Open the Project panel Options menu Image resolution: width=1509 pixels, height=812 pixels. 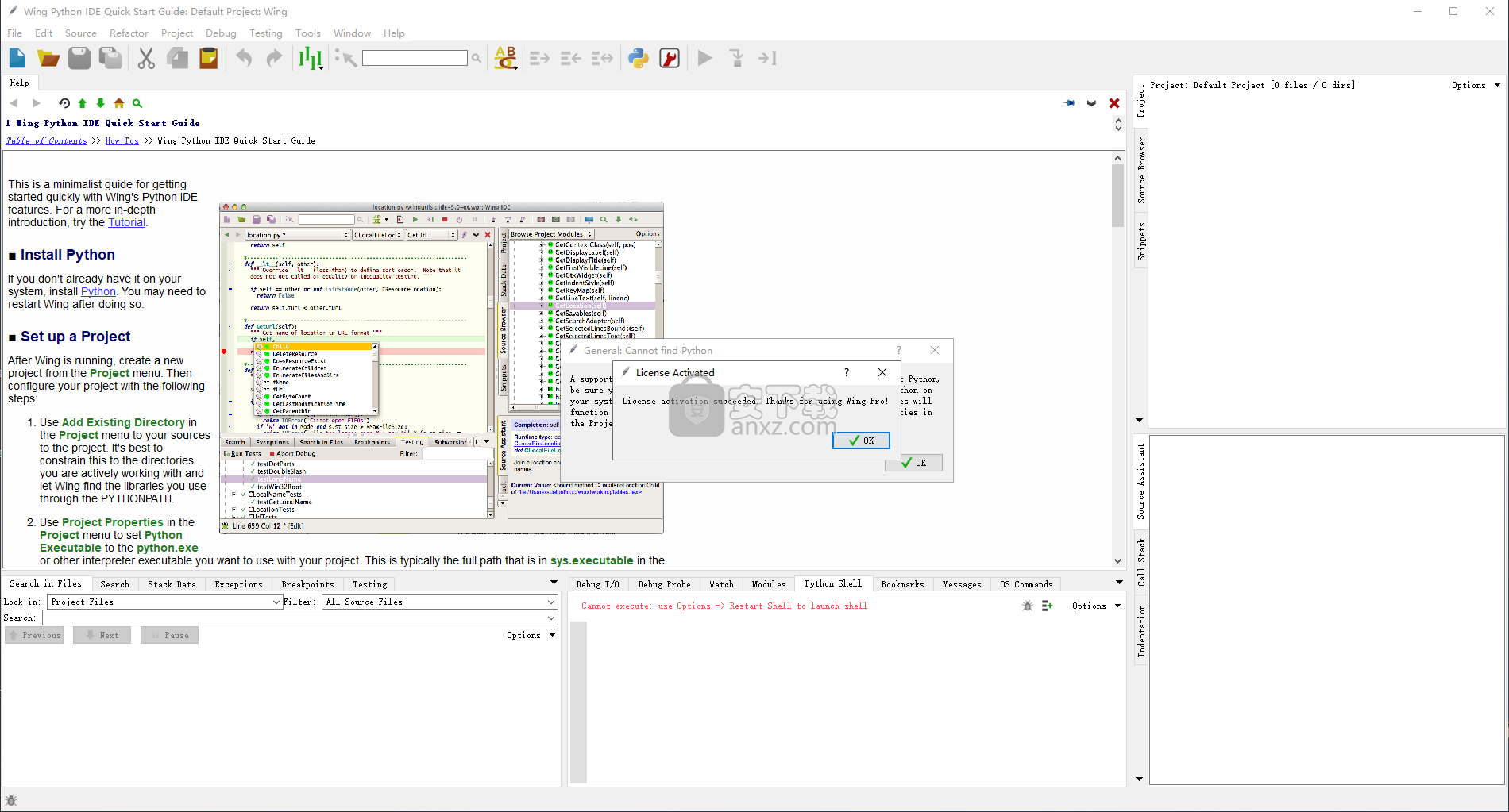(x=1476, y=85)
